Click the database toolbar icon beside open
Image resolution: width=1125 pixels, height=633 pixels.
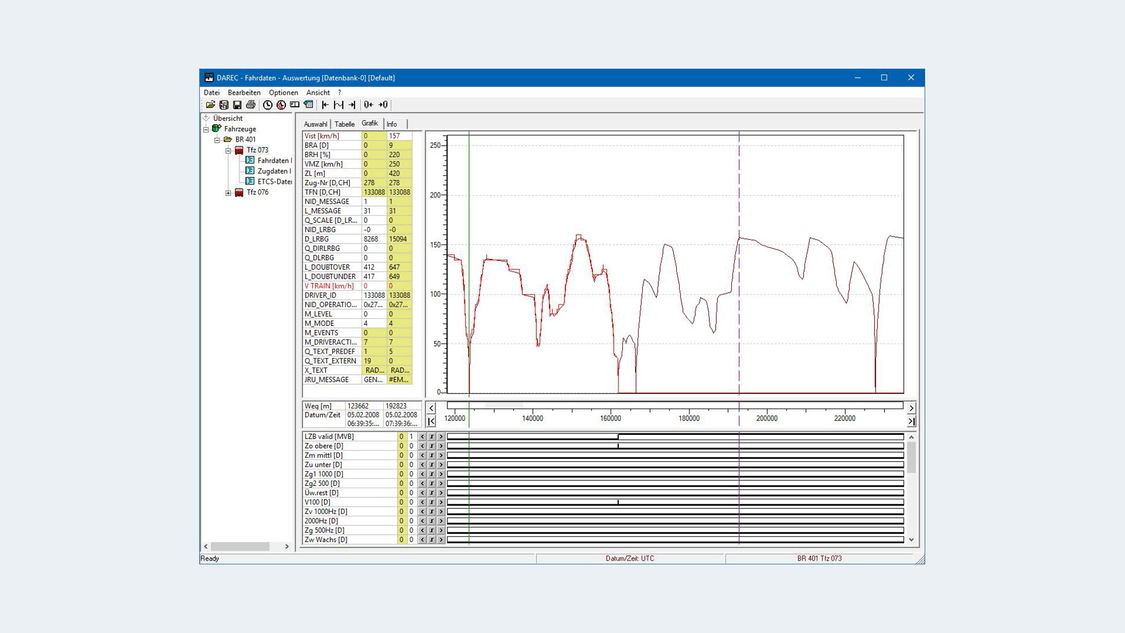(x=224, y=105)
